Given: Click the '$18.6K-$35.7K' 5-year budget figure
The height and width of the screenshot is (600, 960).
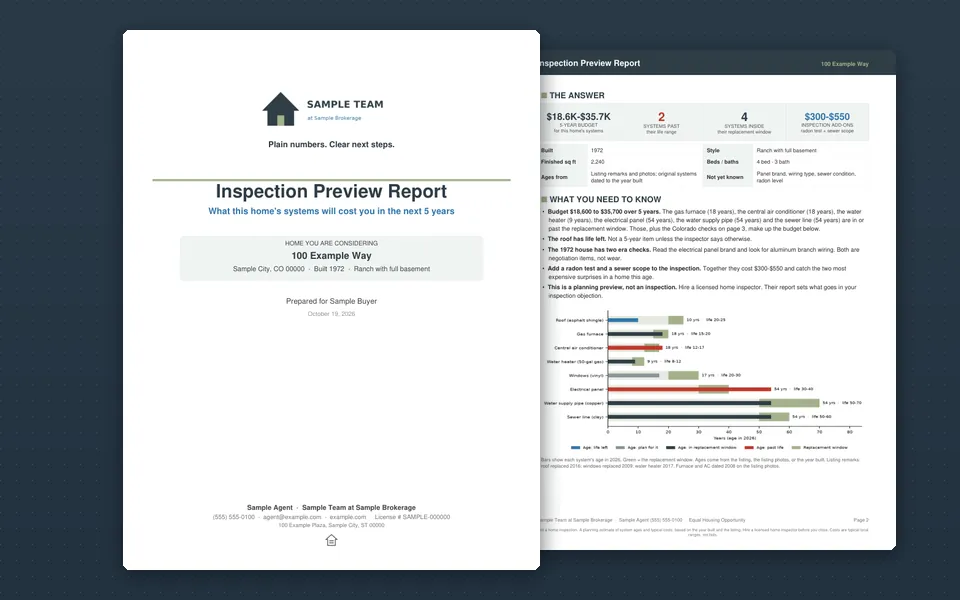Looking at the screenshot, I should 579,116.
